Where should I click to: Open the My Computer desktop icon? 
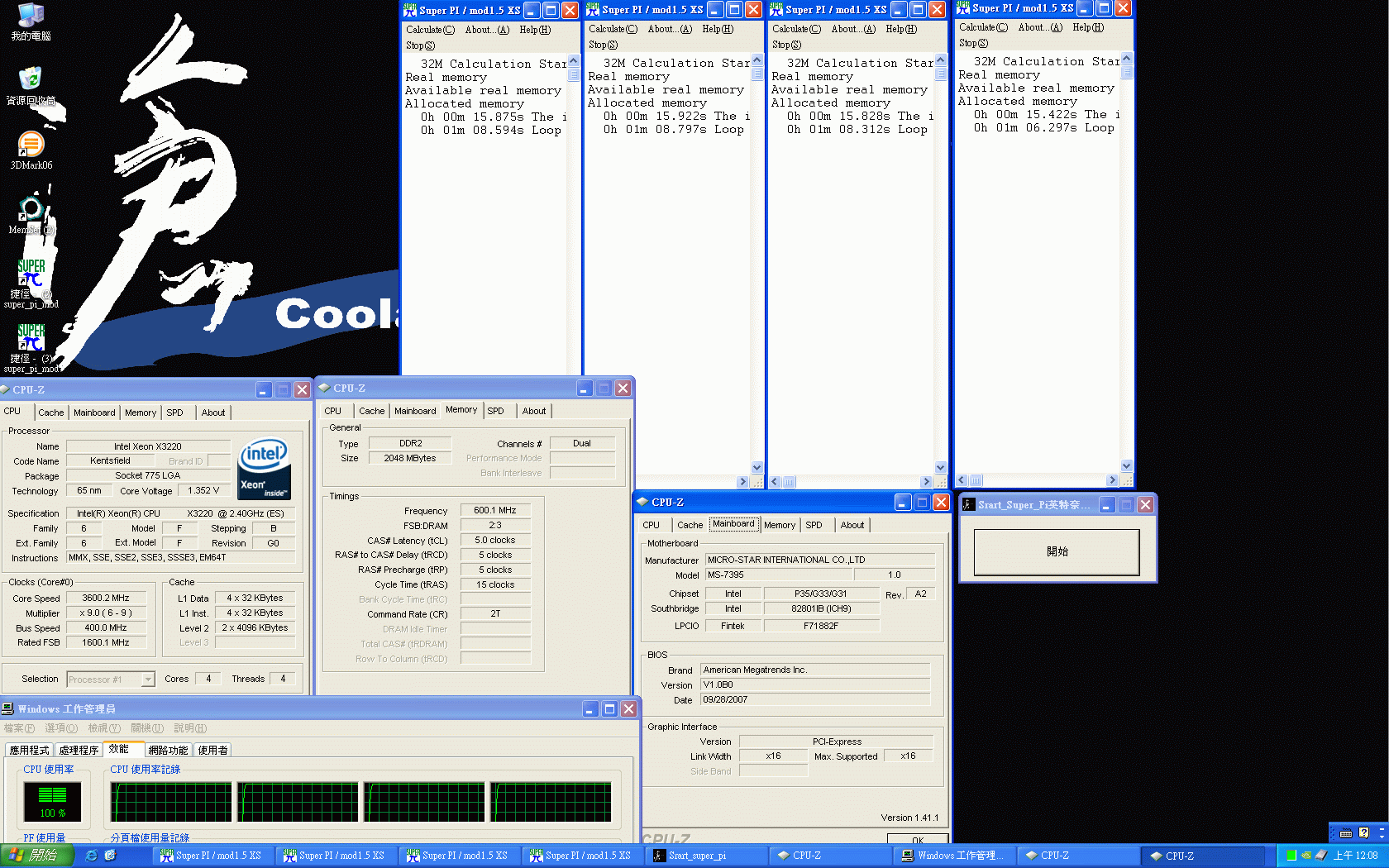point(31,17)
